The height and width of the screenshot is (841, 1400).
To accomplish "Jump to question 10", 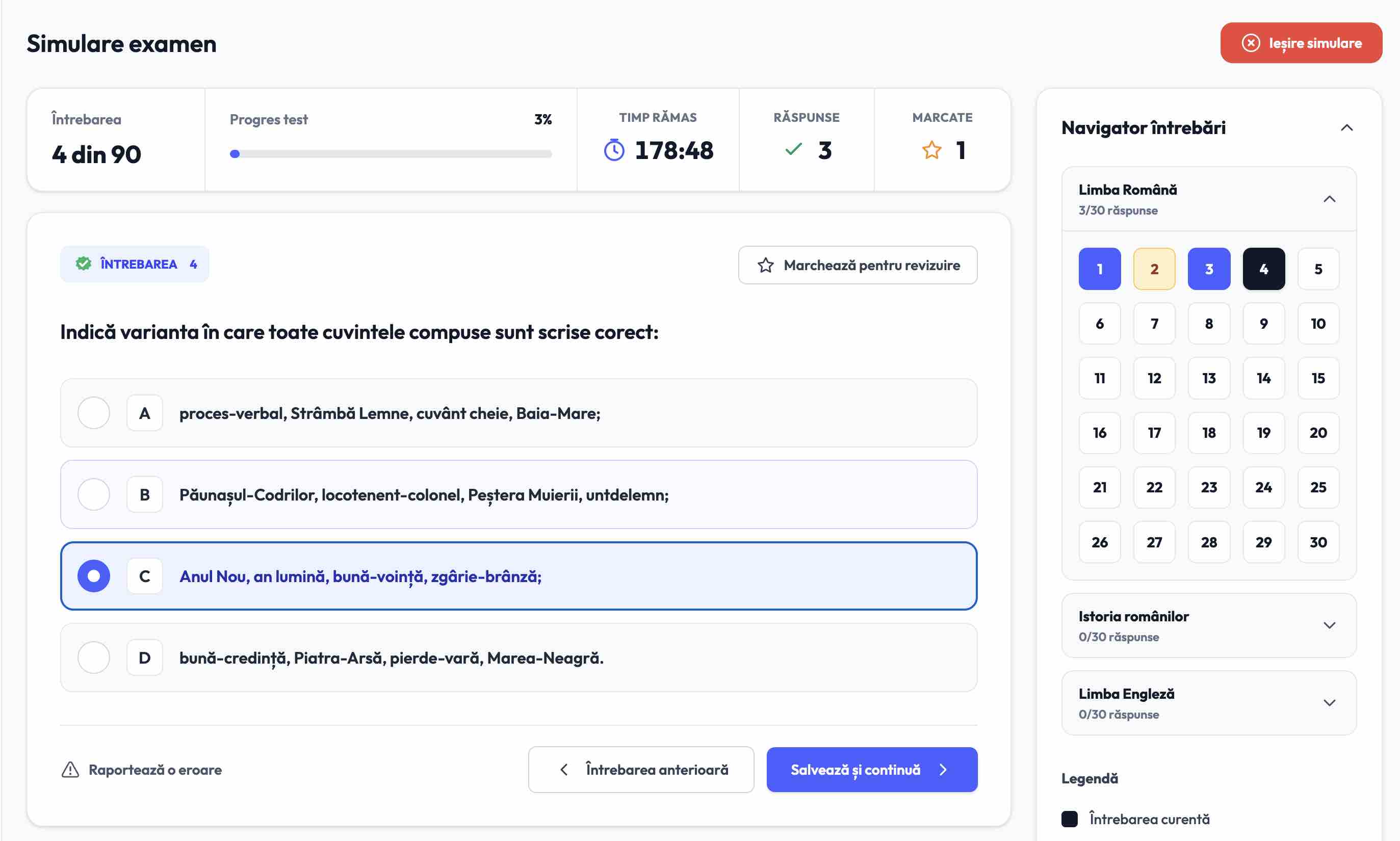I will (x=1318, y=324).
